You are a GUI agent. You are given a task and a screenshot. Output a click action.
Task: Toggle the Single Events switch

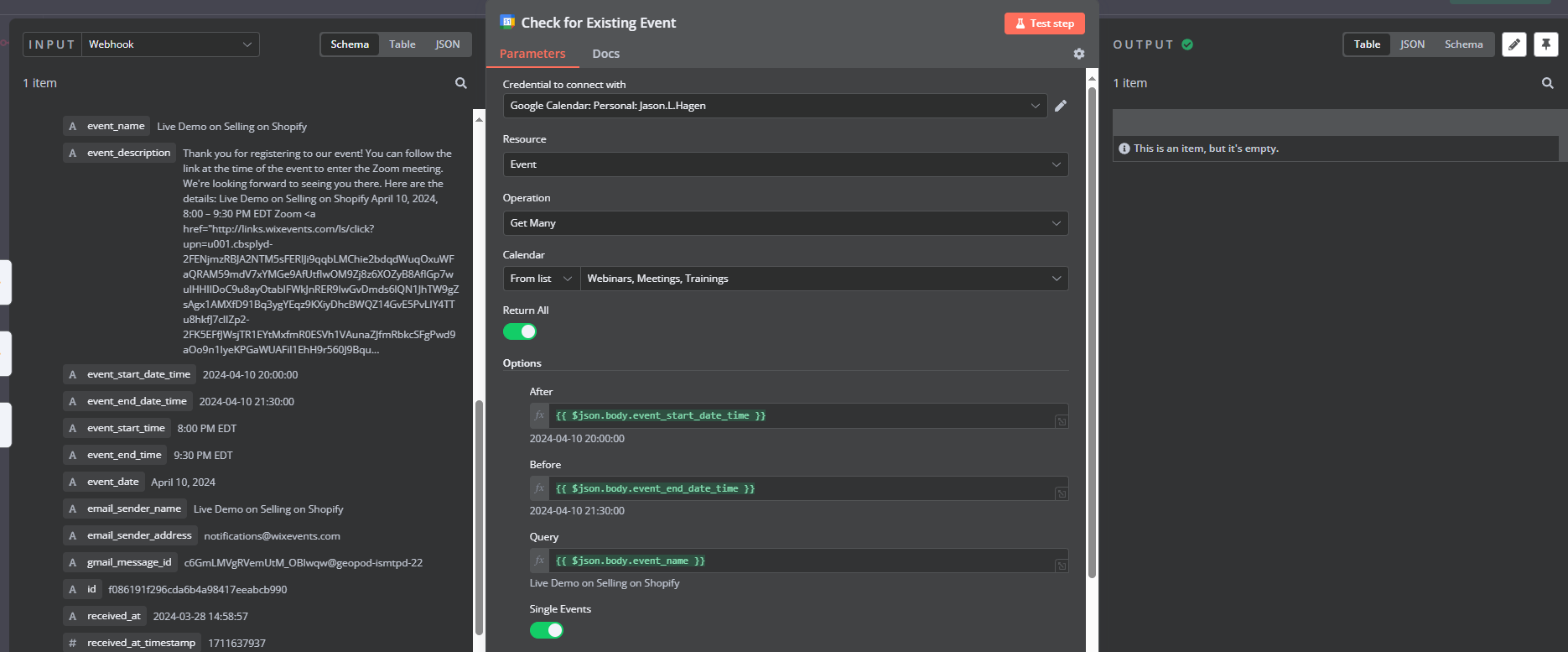click(x=547, y=630)
